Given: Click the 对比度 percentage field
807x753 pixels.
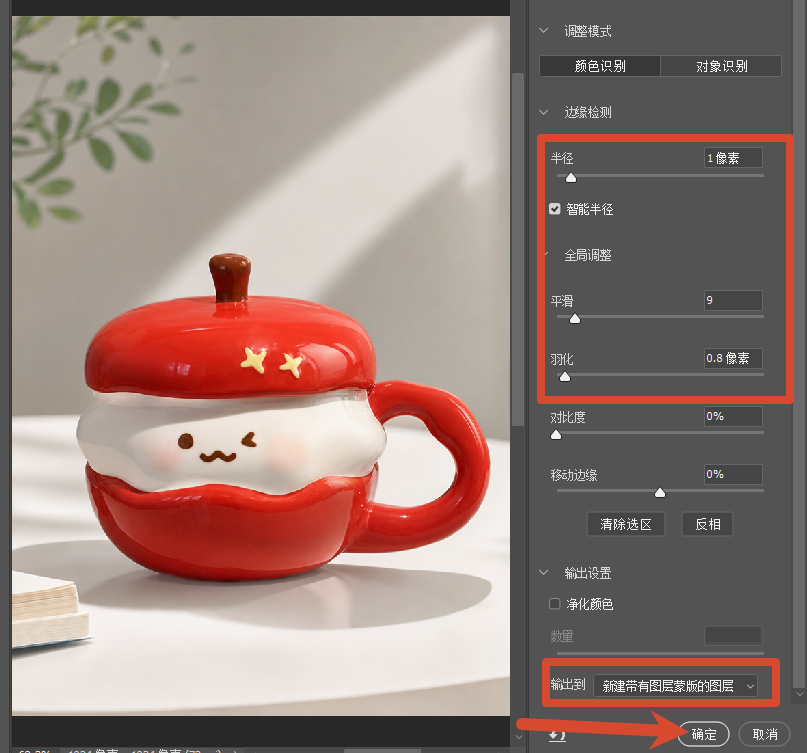Looking at the screenshot, I should pyautogui.click(x=733, y=416).
